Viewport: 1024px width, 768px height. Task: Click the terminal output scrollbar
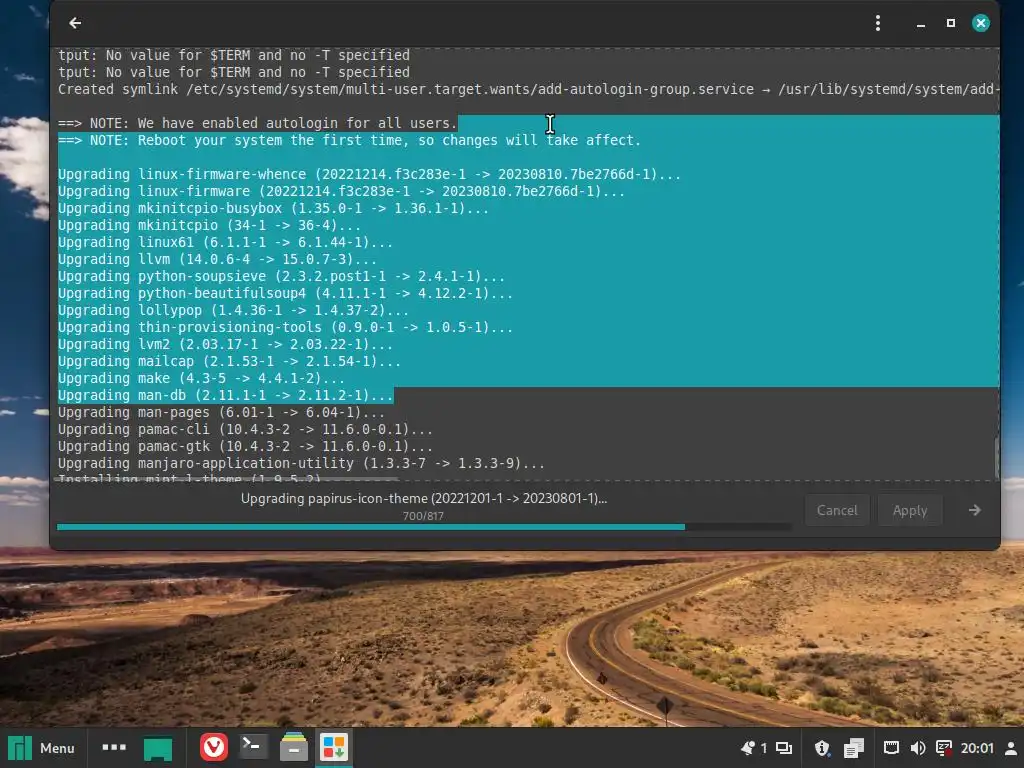click(x=997, y=457)
